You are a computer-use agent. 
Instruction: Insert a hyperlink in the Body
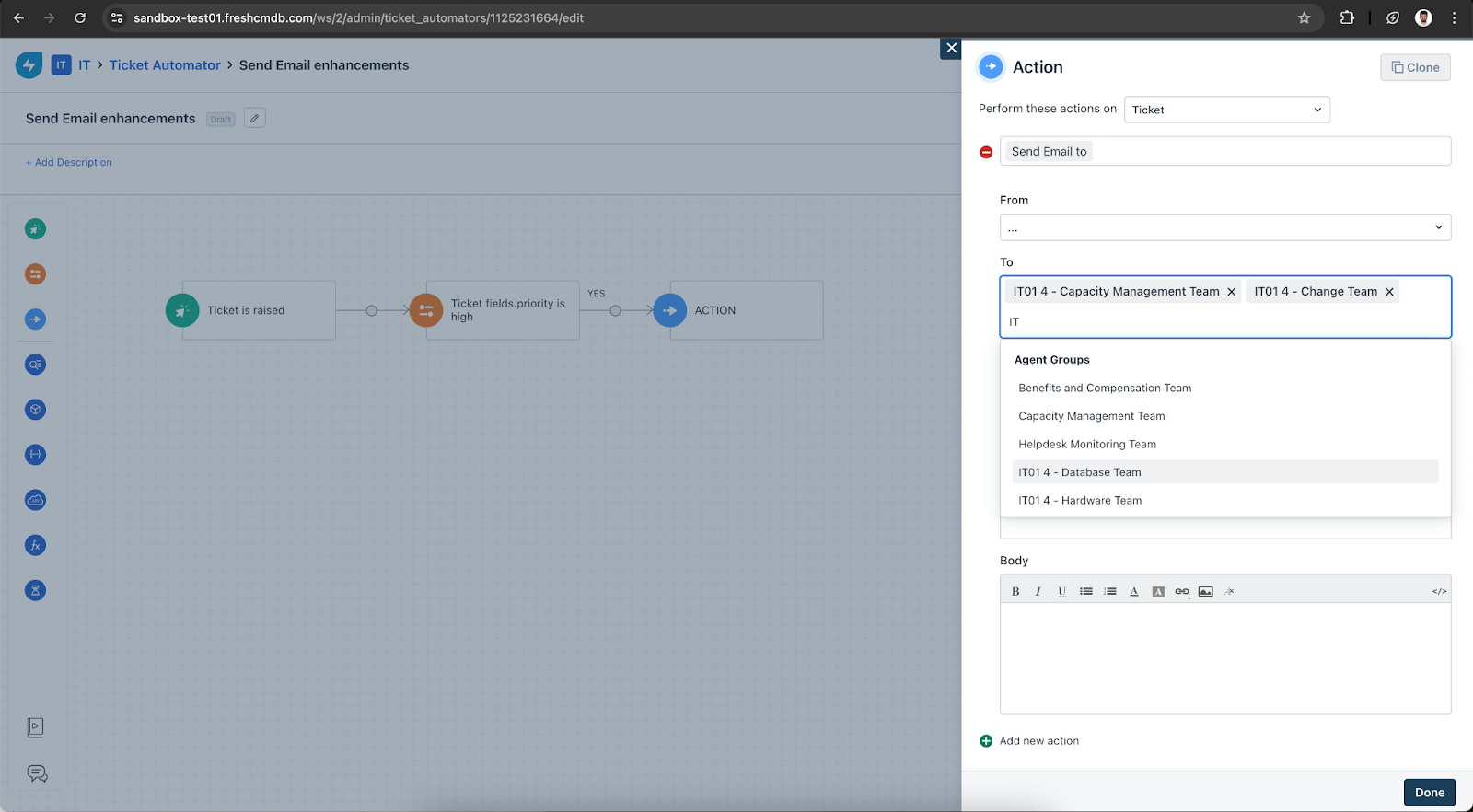1182,591
